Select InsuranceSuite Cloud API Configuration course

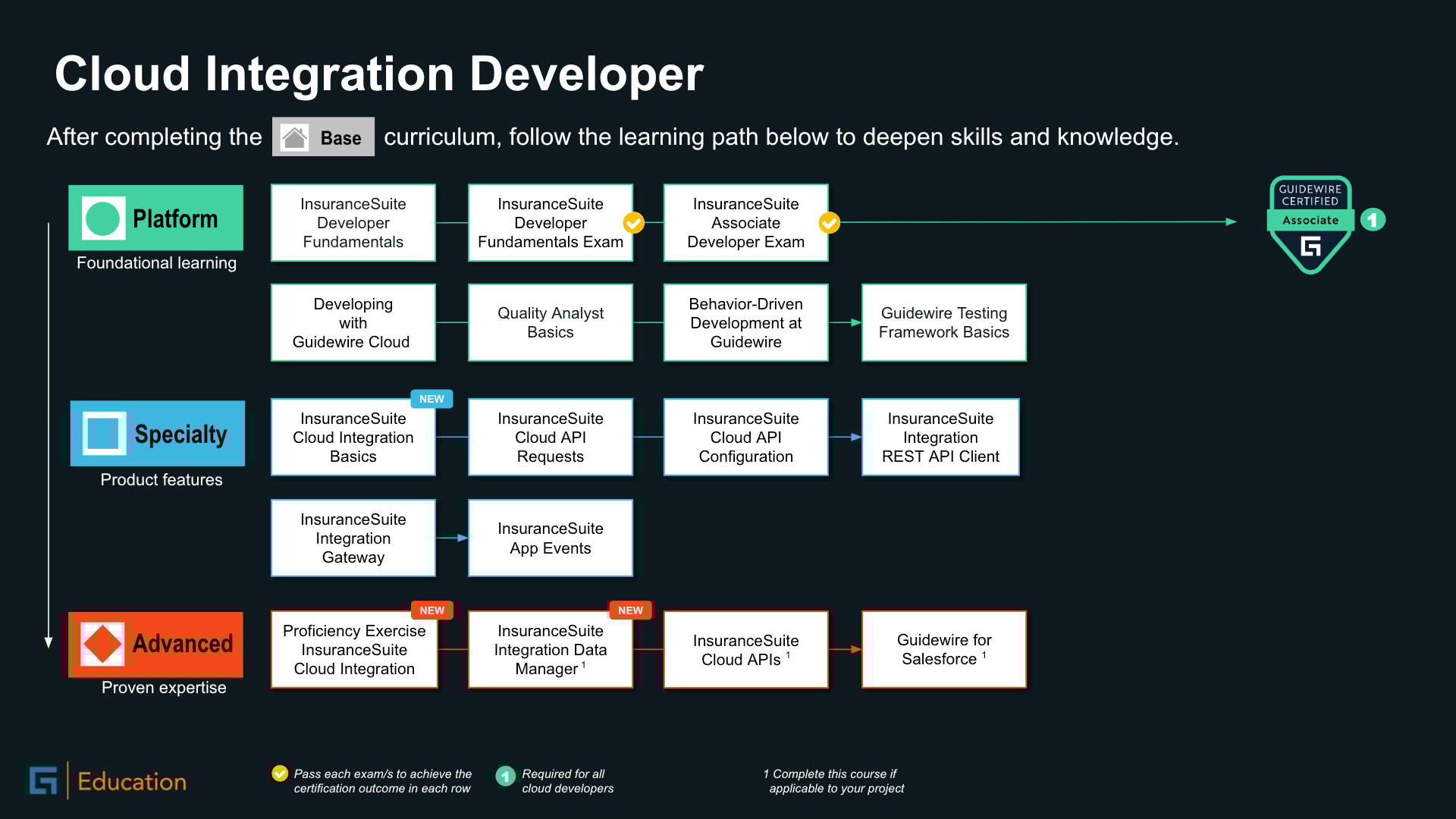[746, 438]
